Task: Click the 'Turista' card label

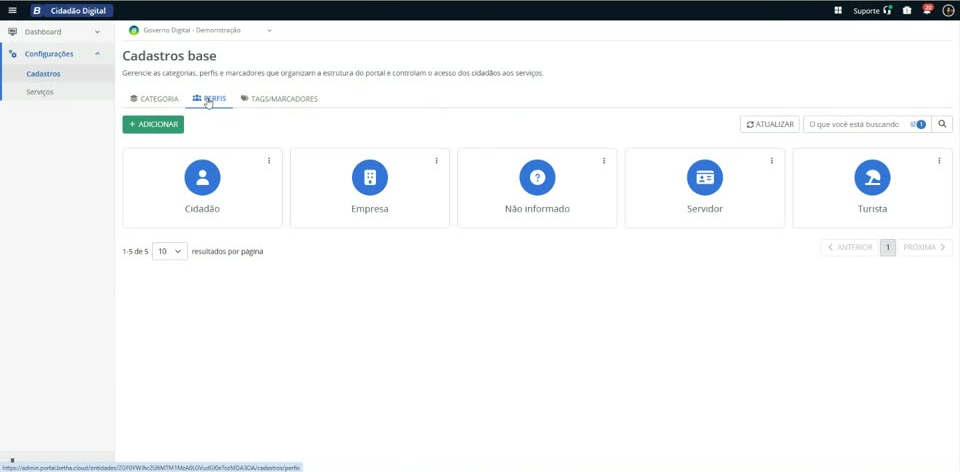Action: click(872, 209)
